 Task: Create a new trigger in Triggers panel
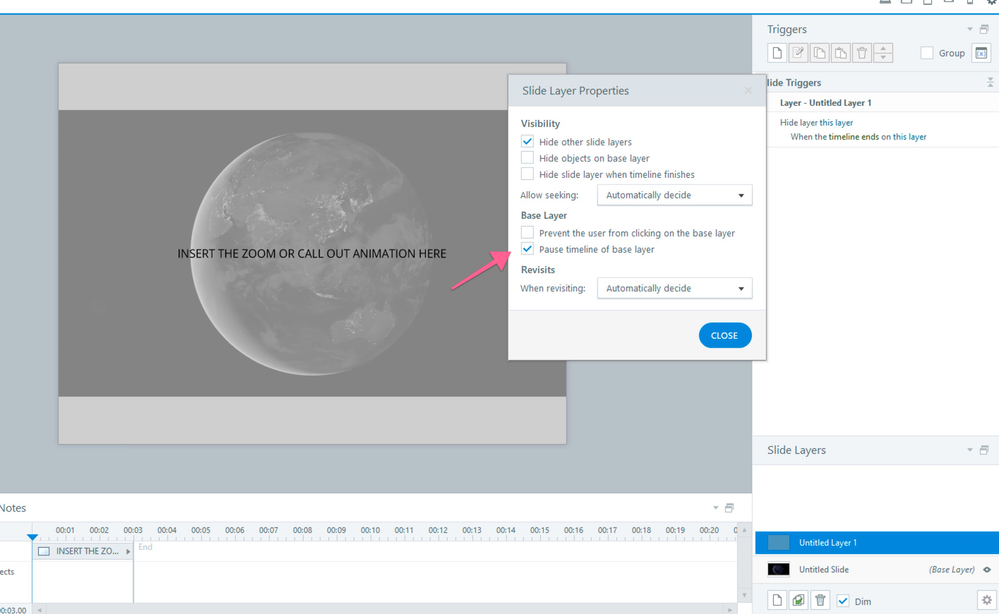pos(777,53)
